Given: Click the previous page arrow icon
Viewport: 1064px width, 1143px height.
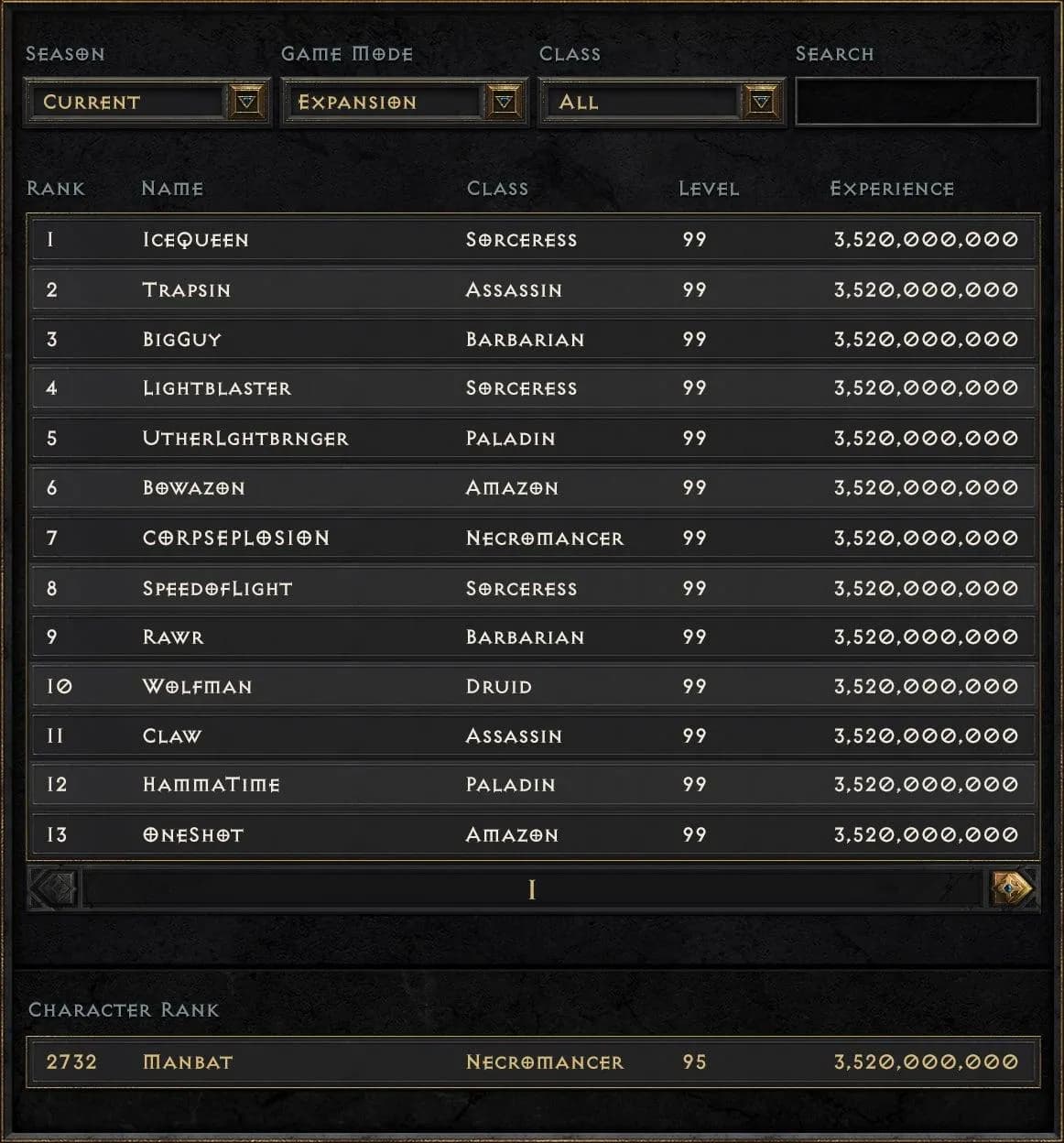Looking at the screenshot, I should (x=50, y=887).
